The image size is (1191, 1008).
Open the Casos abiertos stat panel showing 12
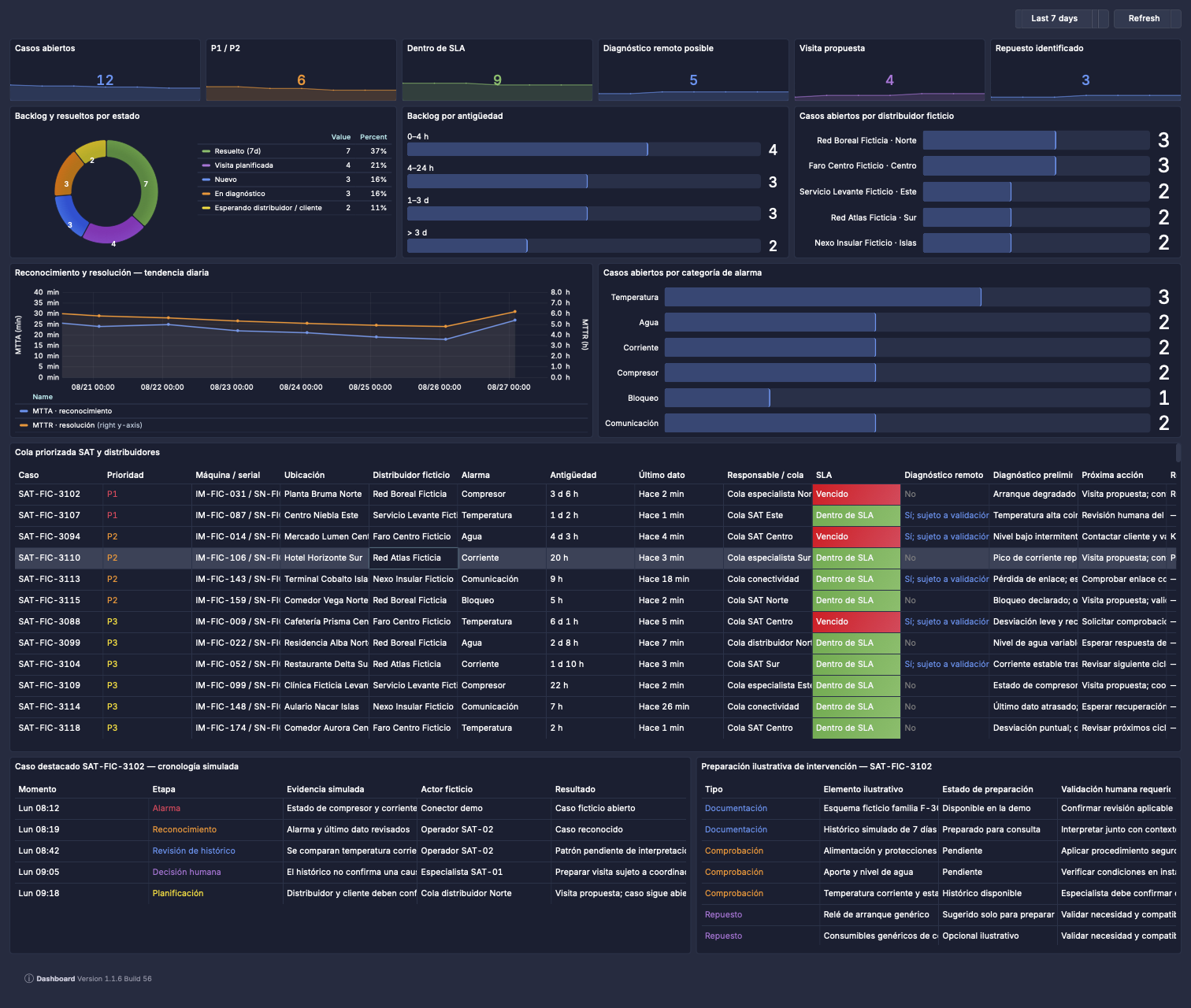pyautogui.click(x=105, y=70)
